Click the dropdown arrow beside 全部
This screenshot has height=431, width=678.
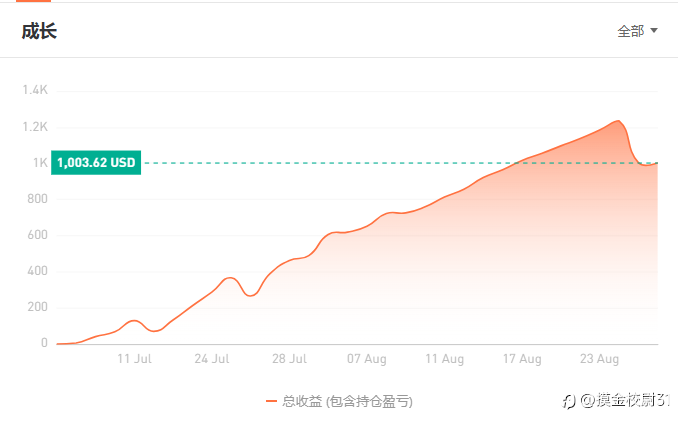[x=654, y=31]
